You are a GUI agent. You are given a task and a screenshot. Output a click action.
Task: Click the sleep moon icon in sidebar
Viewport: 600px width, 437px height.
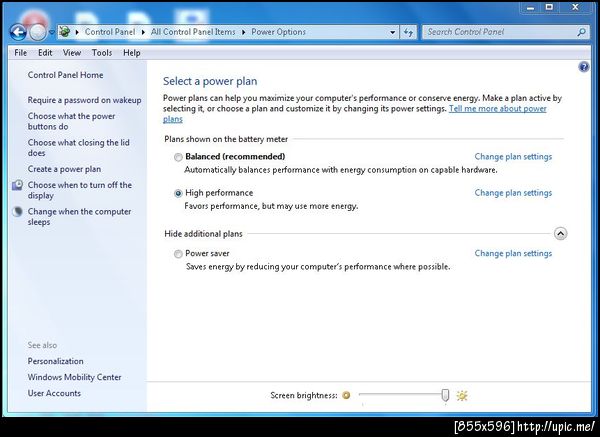18,212
